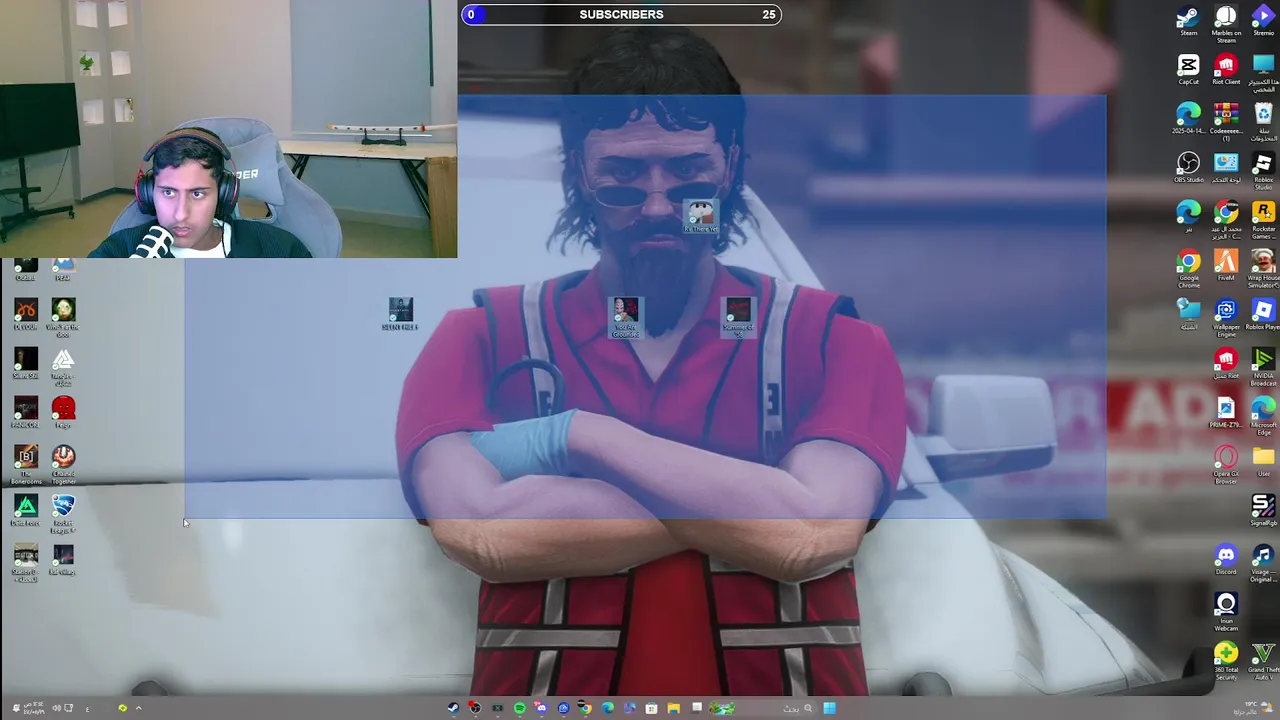
Task: Open the Control Panel desktop icon
Action: pyautogui.click(x=1226, y=168)
